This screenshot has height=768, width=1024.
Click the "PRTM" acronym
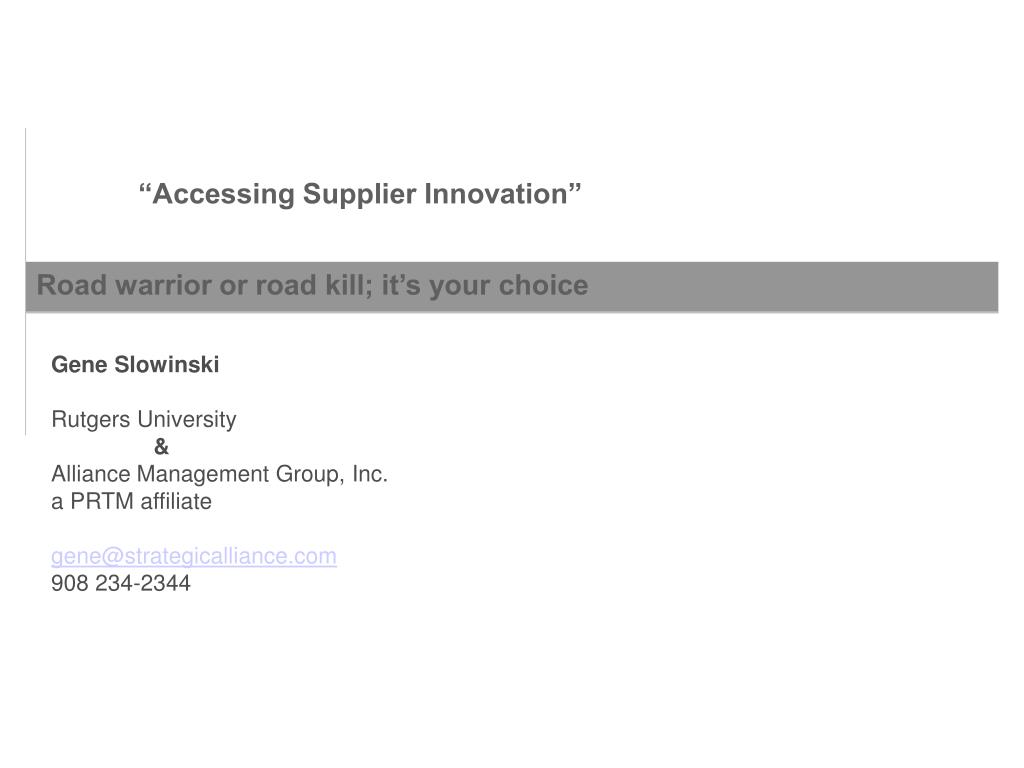[x=102, y=502]
